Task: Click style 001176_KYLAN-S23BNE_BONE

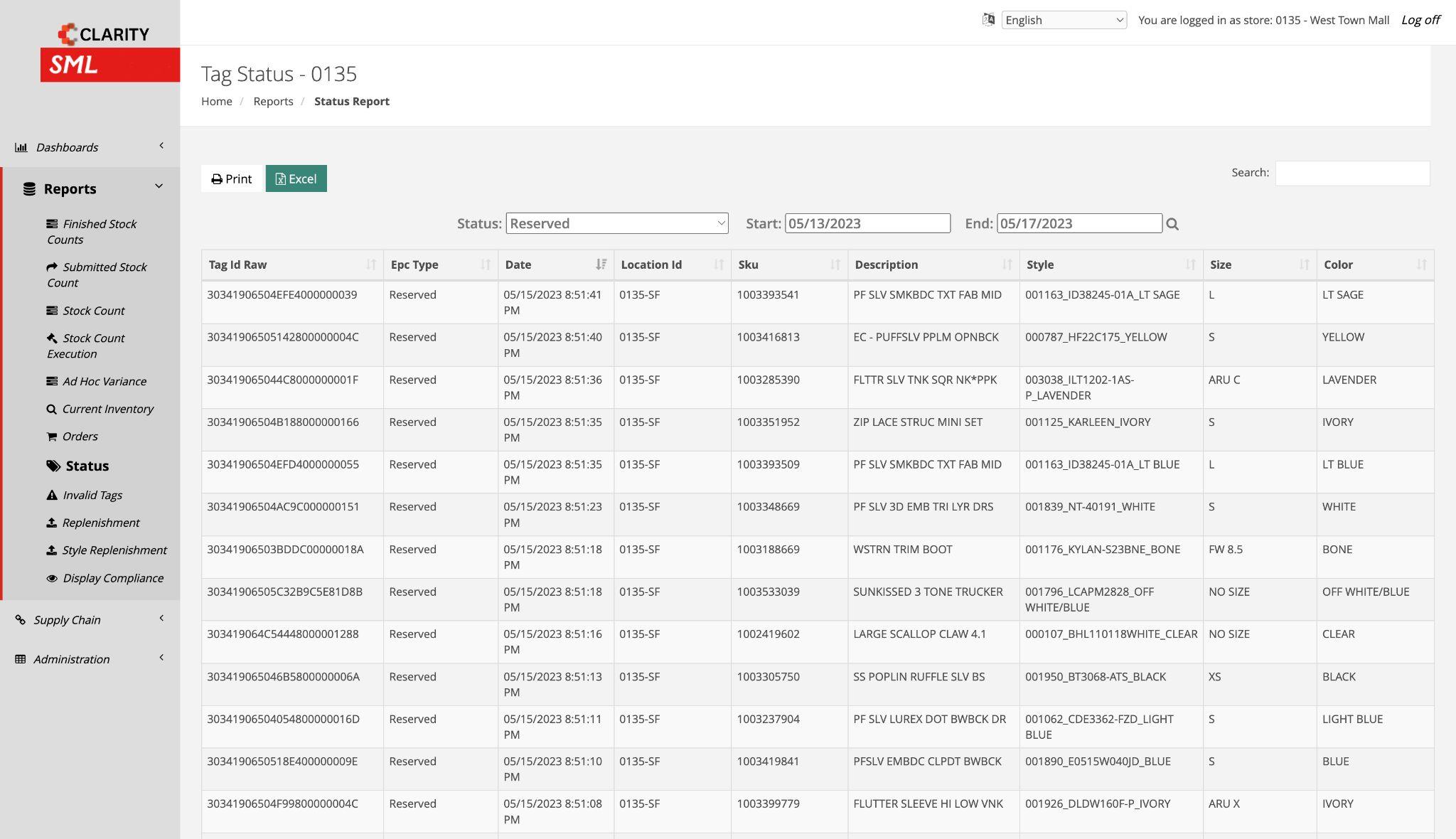Action: (1103, 550)
